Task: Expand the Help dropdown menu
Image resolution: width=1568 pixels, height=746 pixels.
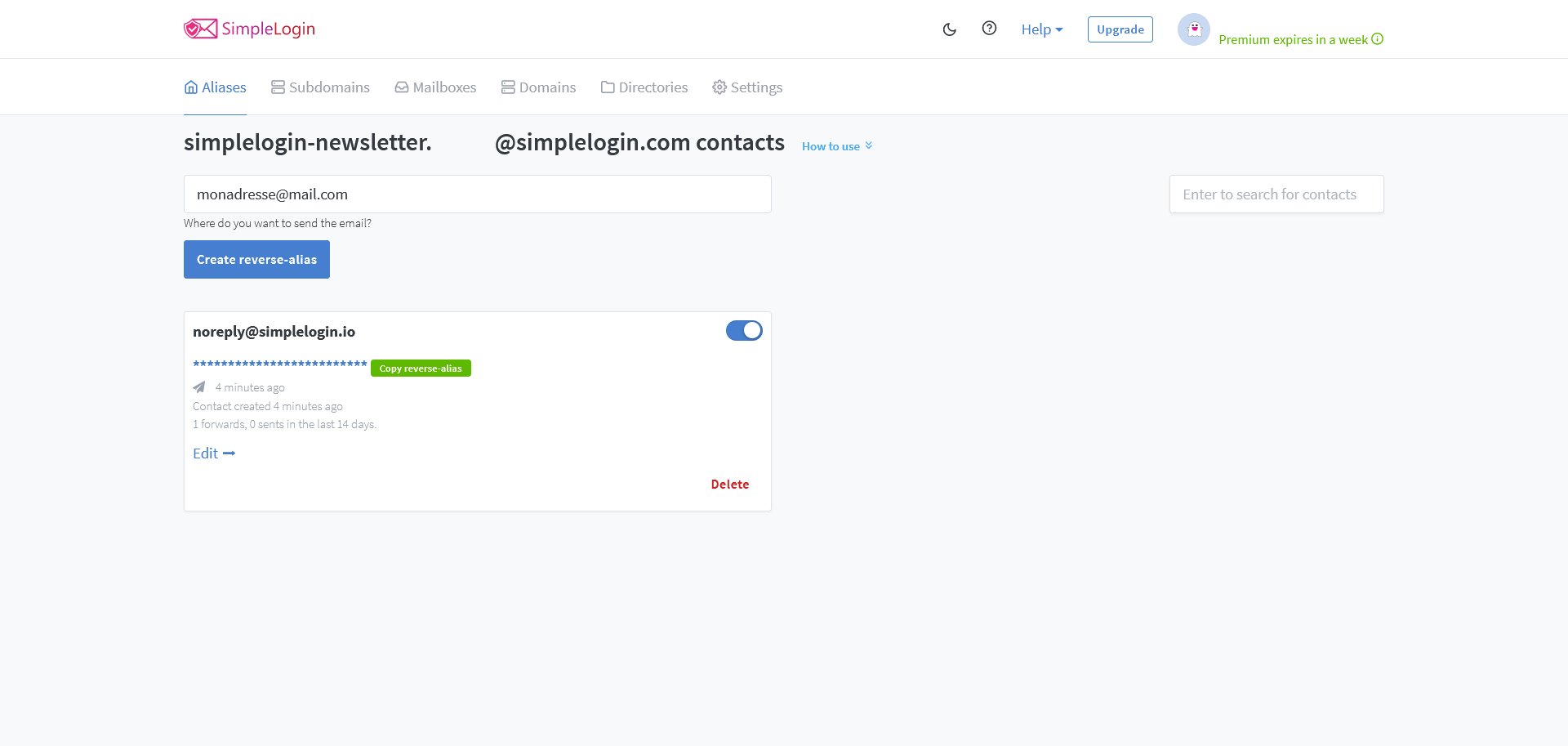Action: pyautogui.click(x=1042, y=29)
